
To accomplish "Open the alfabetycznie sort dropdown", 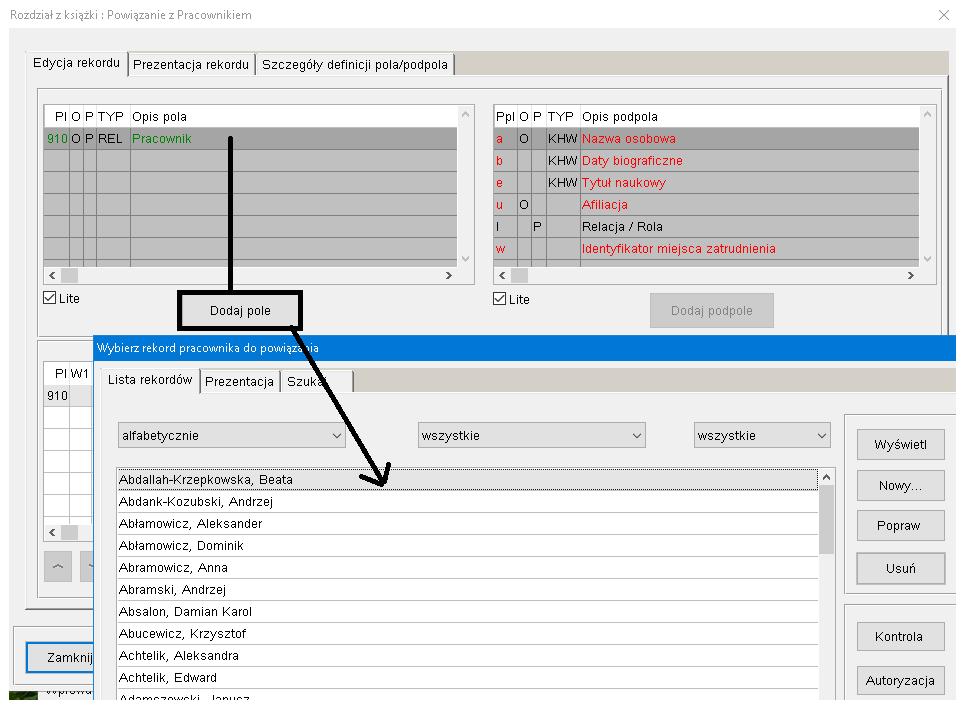I will click(232, 436).
